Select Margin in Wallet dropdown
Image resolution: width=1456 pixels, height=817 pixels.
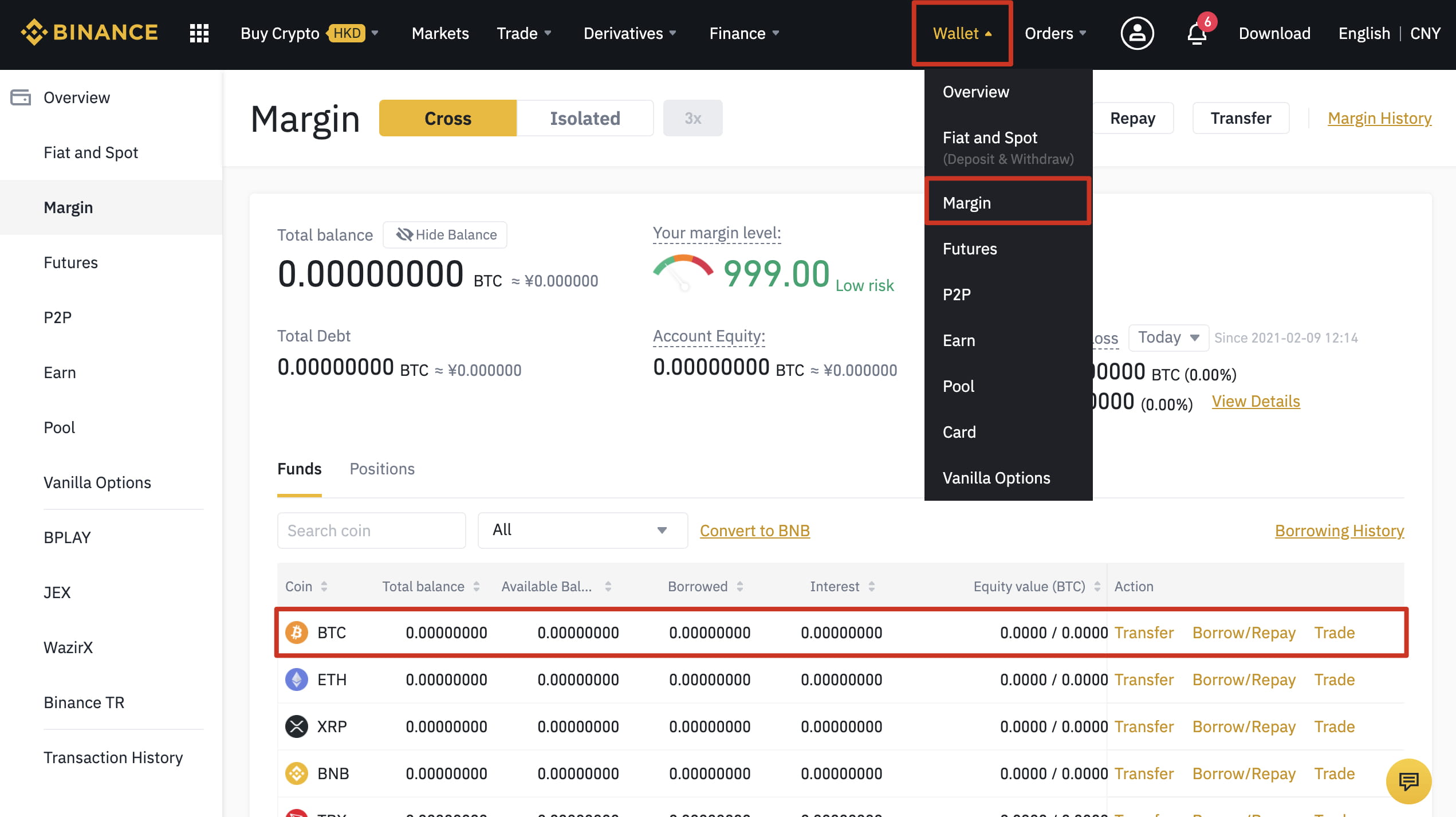[x=1008, y=202]
